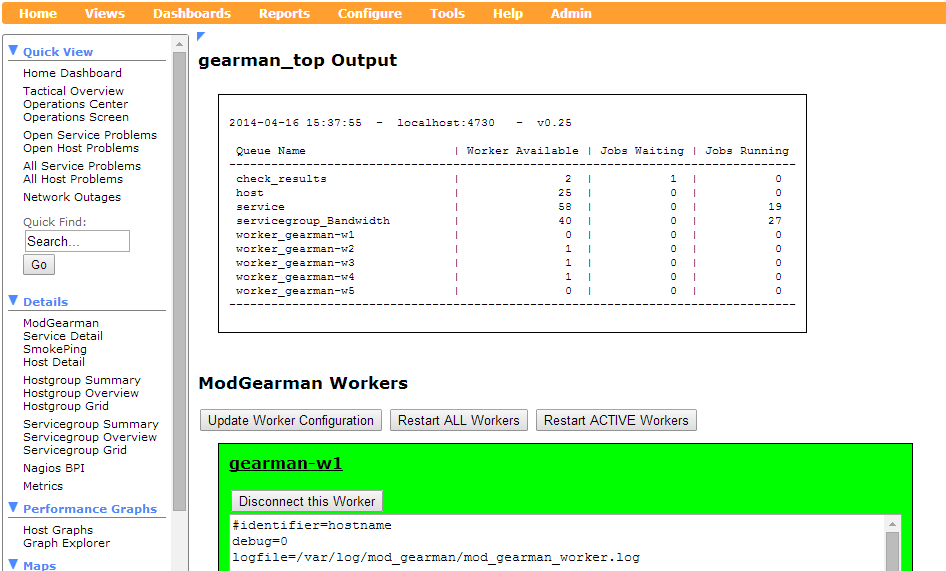This screenshot has height=571, width=946.
Task: Open Network Outages page
Action: pyautogui.click(x=72, y=197)
